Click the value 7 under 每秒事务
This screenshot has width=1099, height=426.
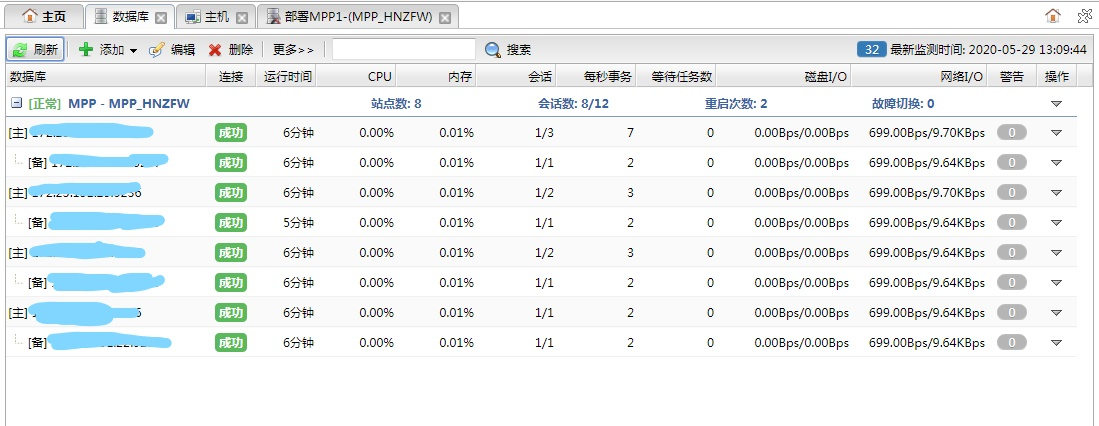coord(630,132)
